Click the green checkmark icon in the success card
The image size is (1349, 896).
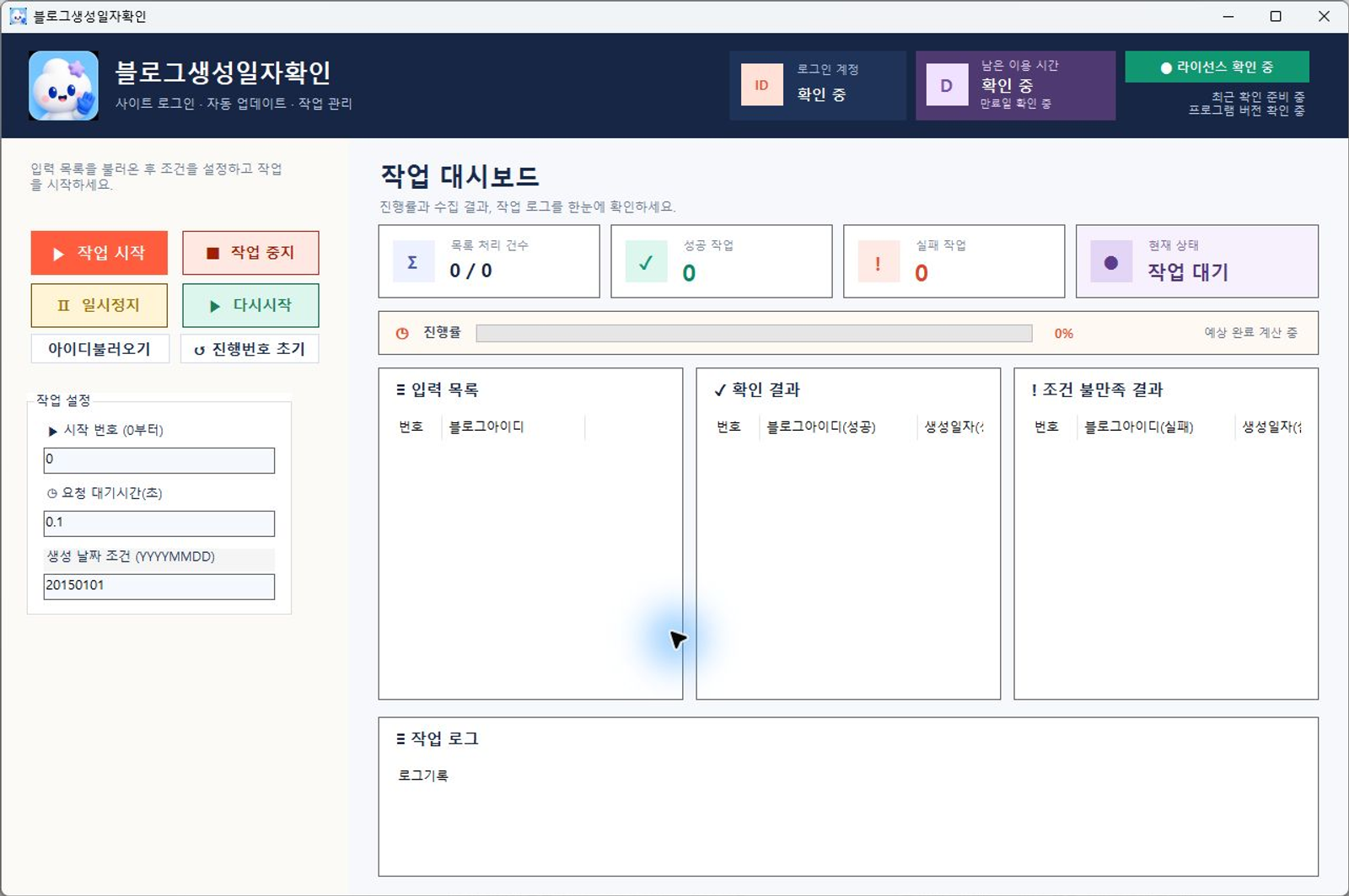click(646, 261)
